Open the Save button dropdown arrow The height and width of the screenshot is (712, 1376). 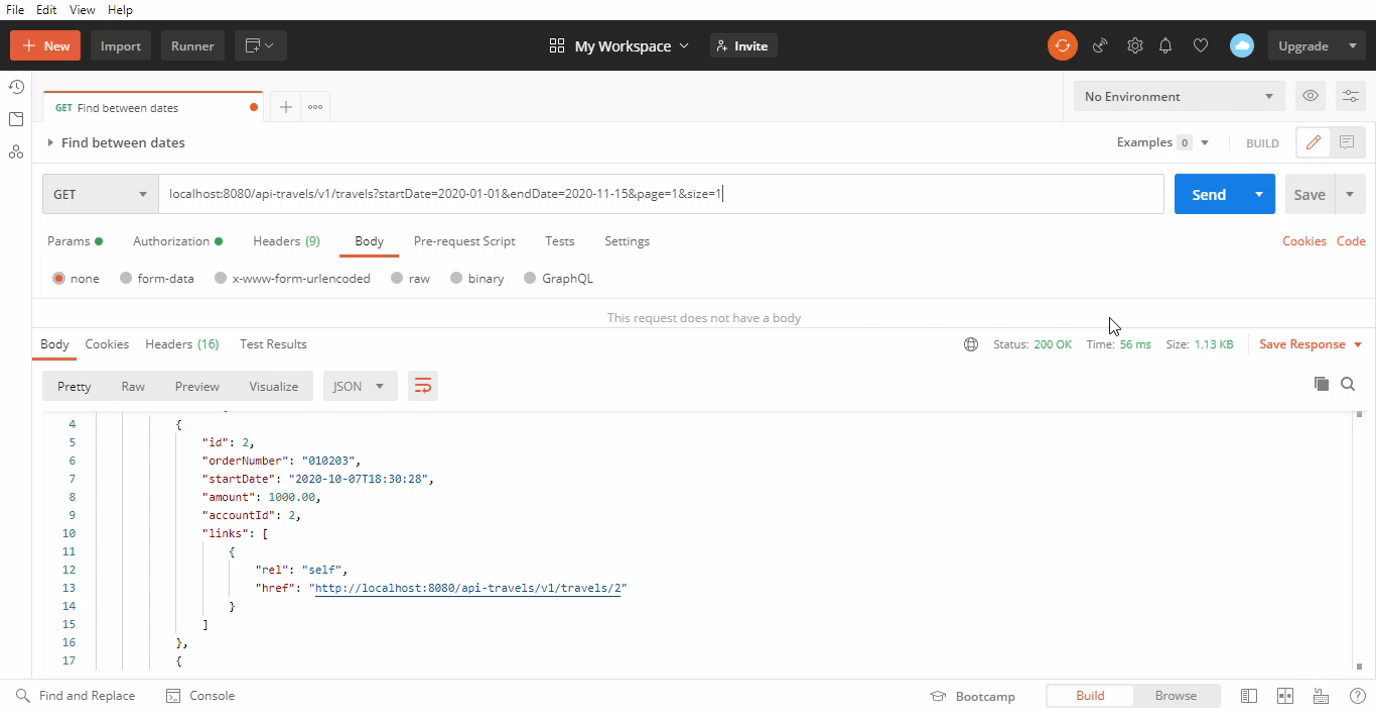[x=1350, y=194]
